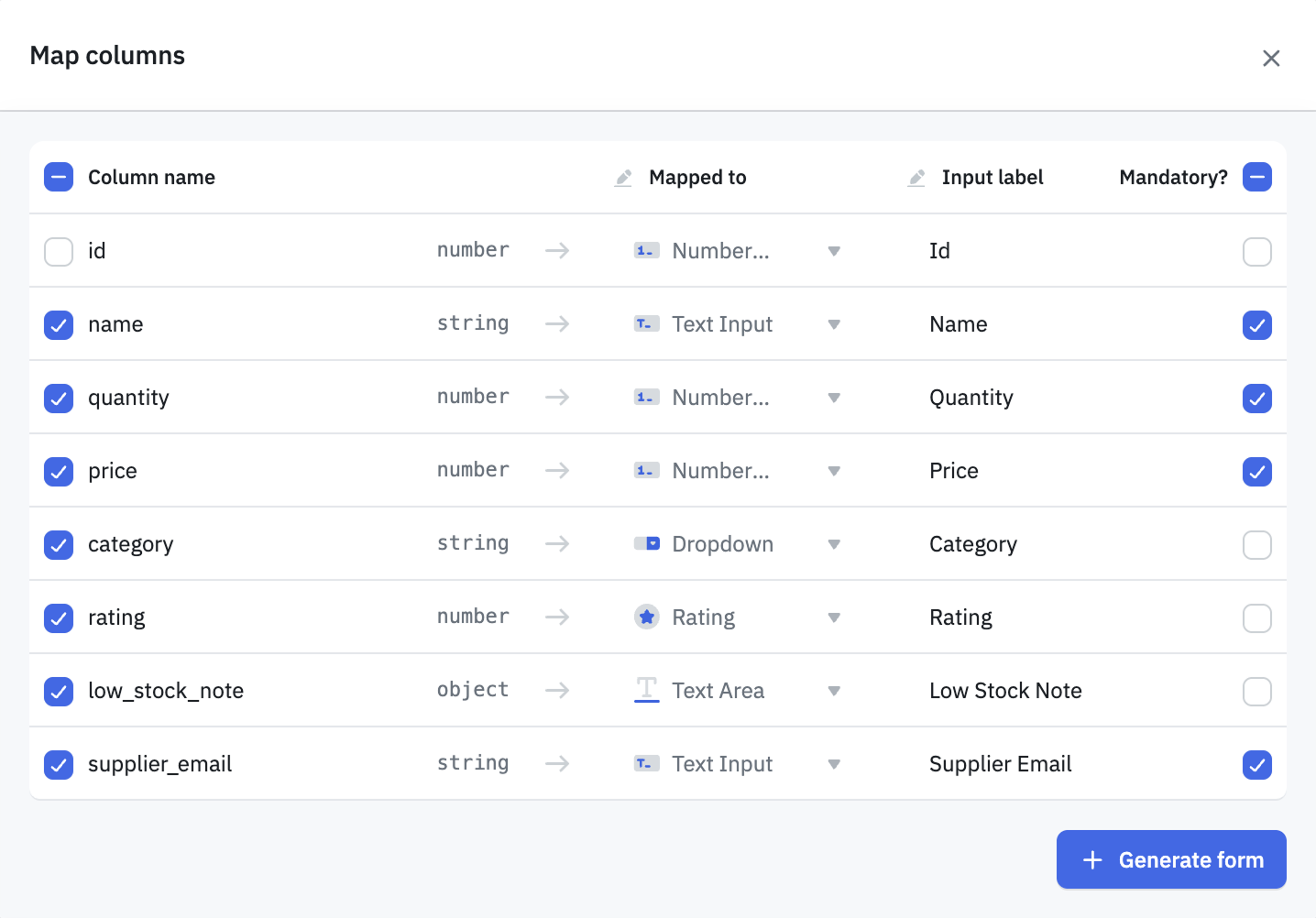Click the Number icon in the price row

pyautogui.click(x=647, y=471)
